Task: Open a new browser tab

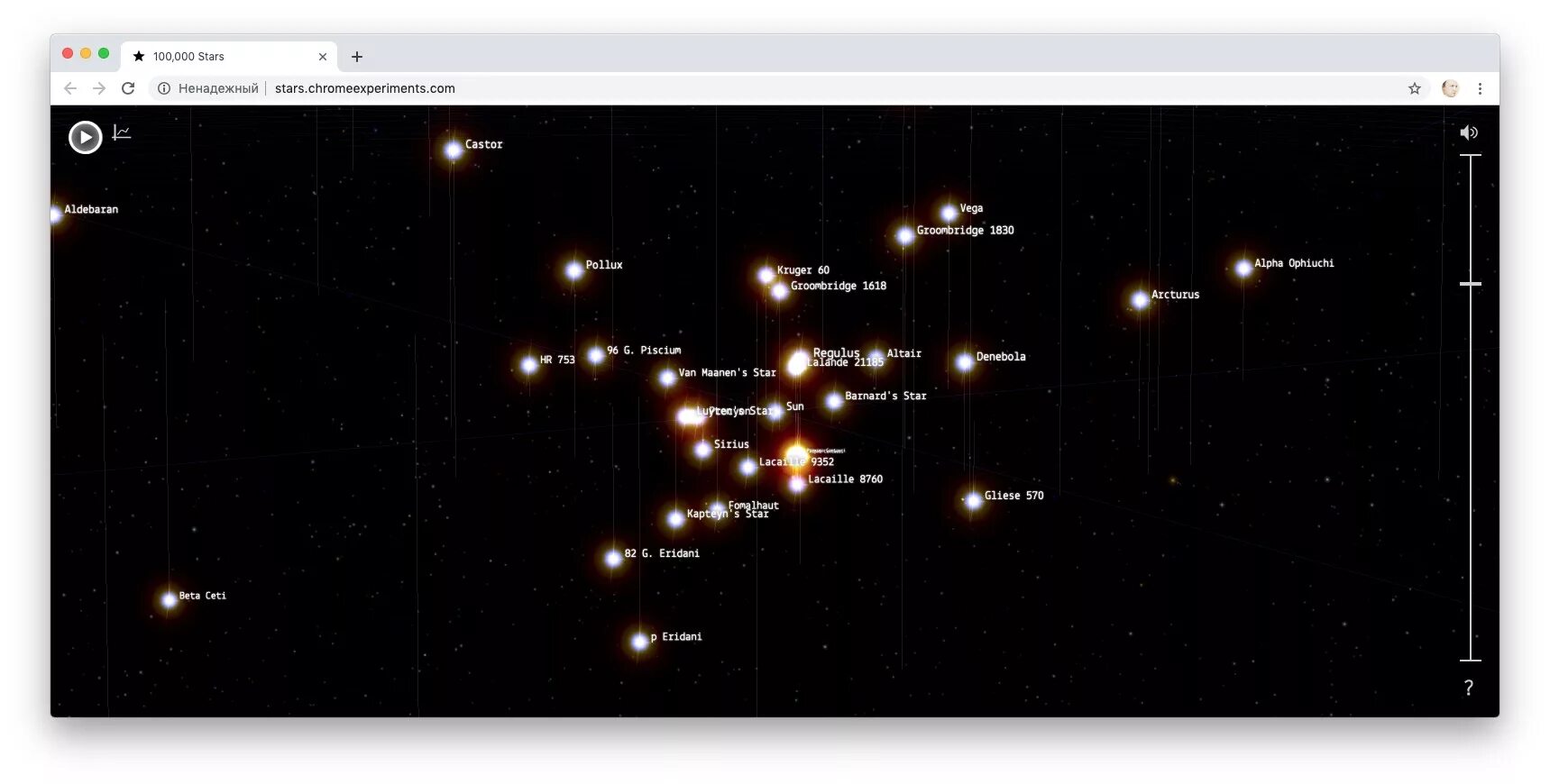Action: (357, 56)
